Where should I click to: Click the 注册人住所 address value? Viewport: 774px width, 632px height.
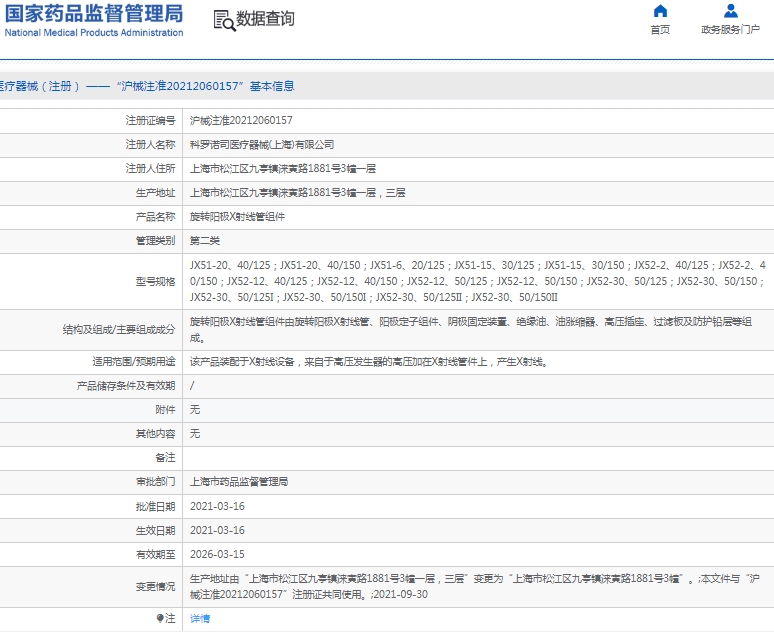[x=283, y=169]
